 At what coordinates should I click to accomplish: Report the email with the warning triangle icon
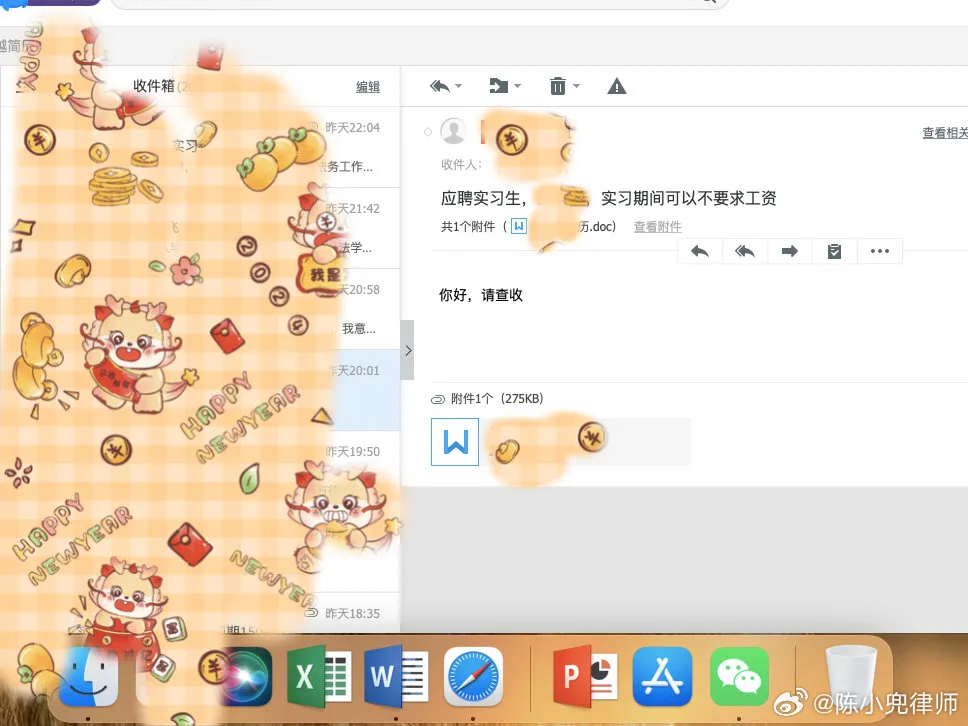click(617, 86)
